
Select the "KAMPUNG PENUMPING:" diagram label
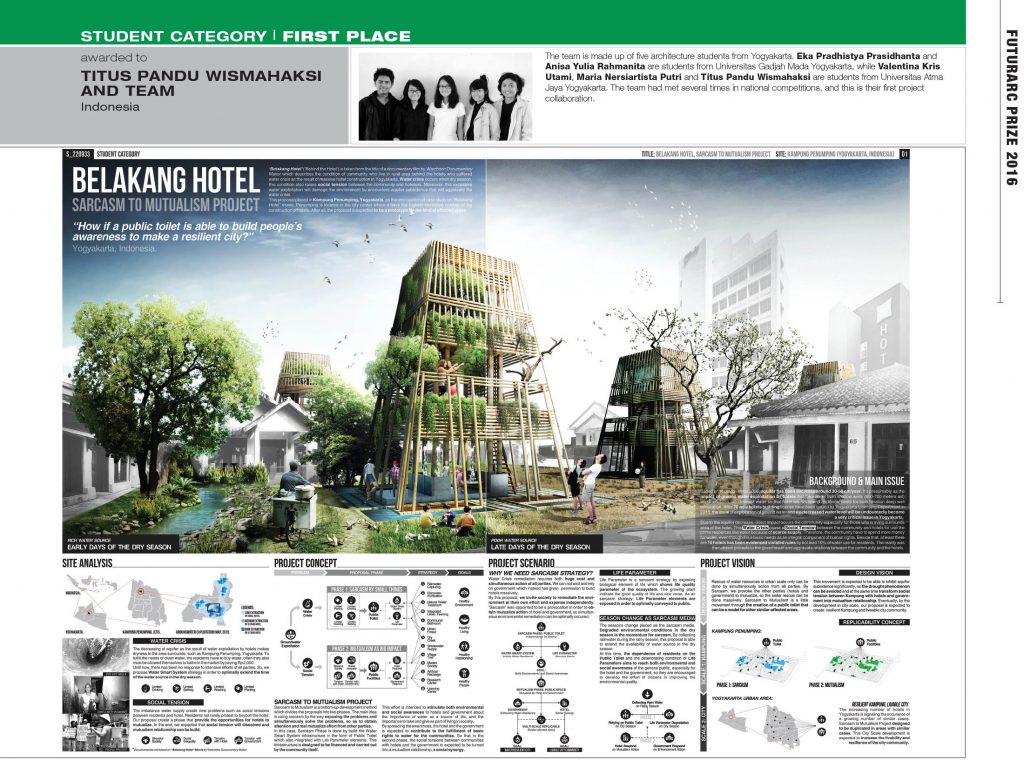click(736, 631)
